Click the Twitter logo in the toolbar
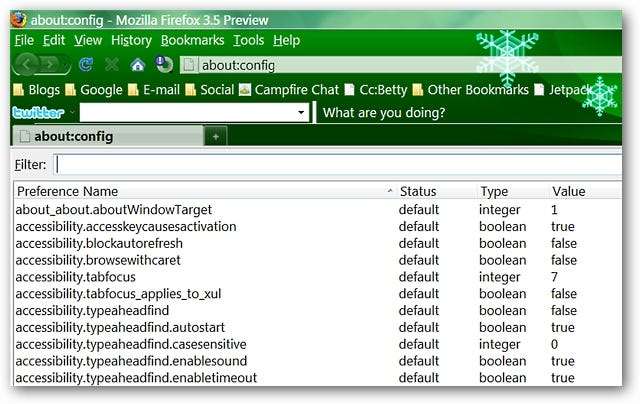 38,112
